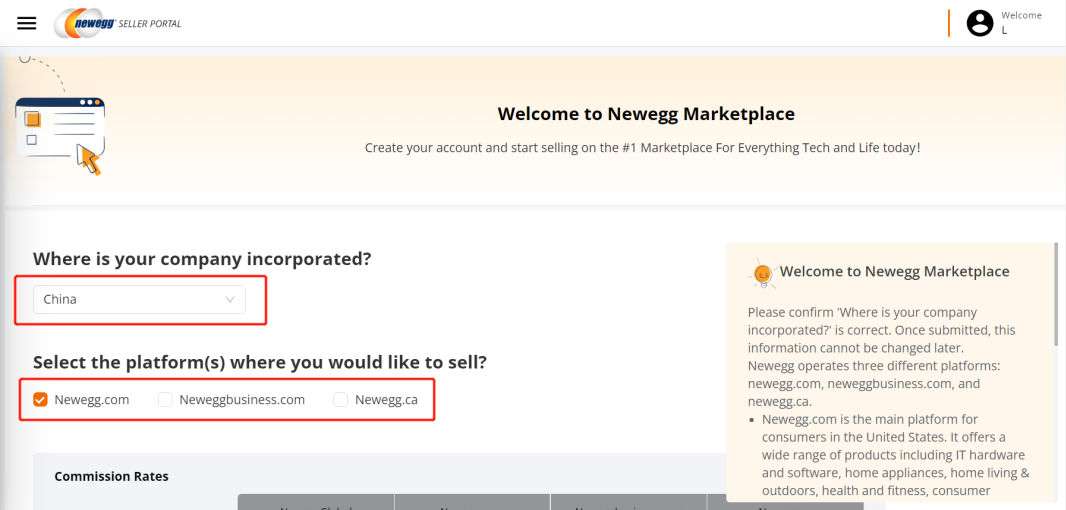
Task: Open the hamburger navigation menu
Action: pos(27,23)
